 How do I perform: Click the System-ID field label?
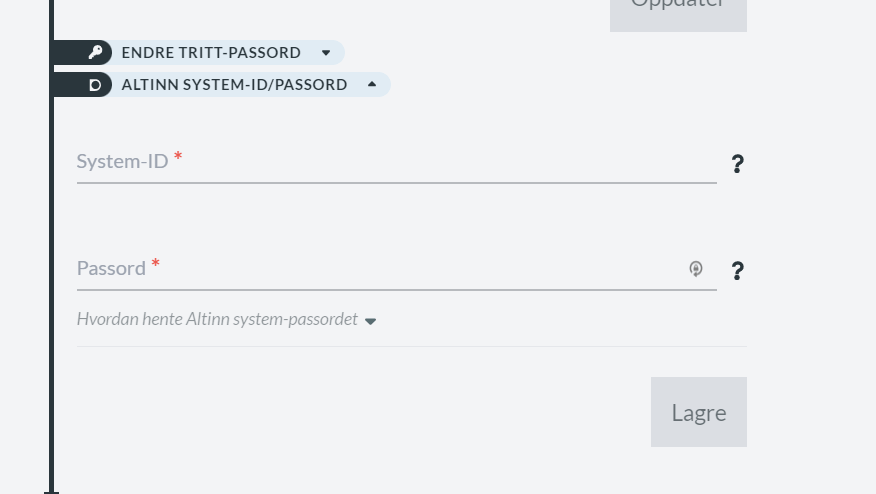tap(122, 162)
